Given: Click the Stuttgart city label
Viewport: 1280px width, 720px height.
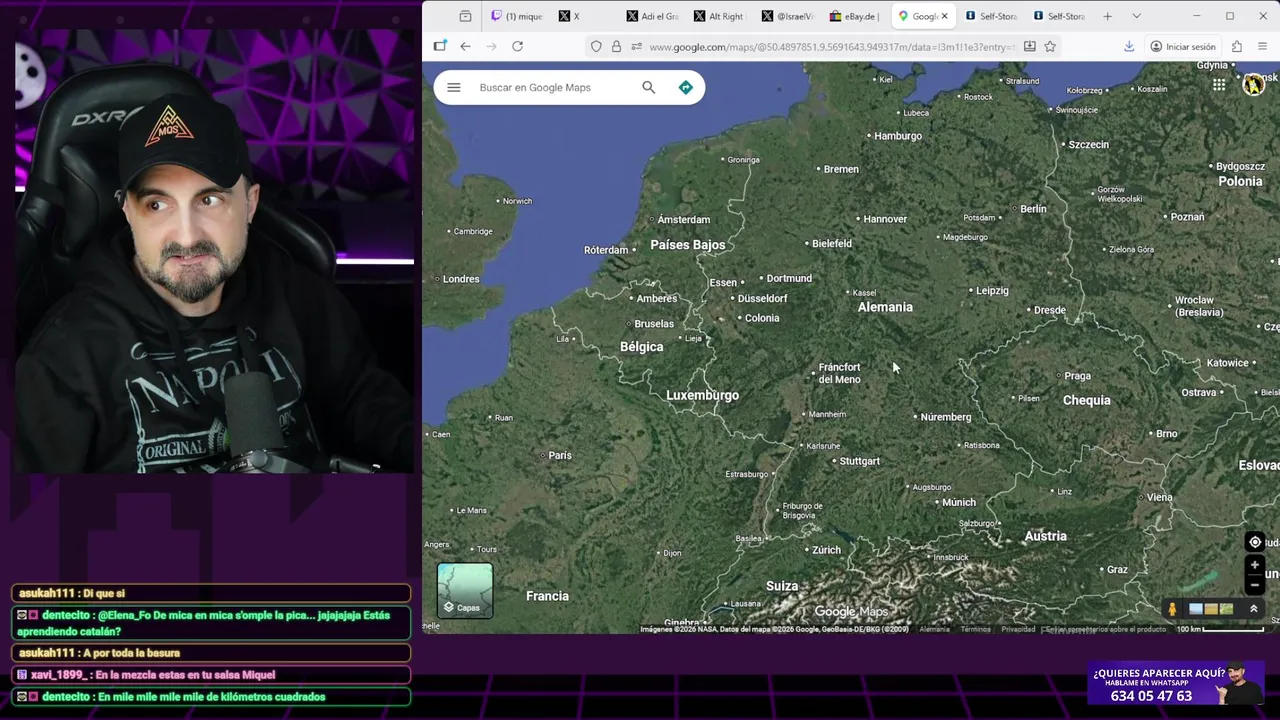Looking at the screenshot, I should [860, 461].
